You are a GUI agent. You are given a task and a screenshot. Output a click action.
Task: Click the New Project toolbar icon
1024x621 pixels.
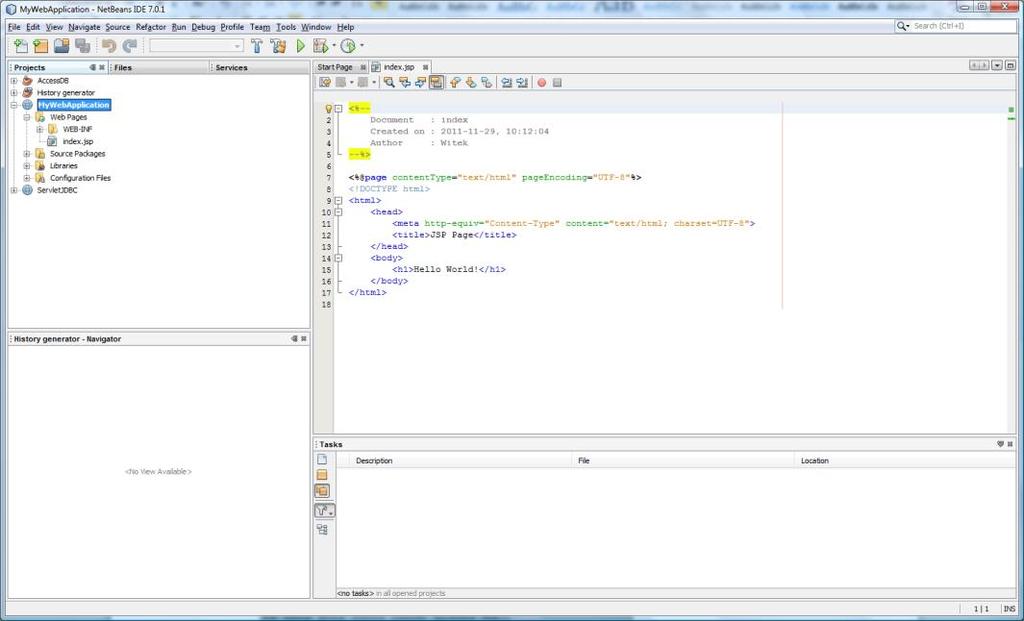[41, 46]
